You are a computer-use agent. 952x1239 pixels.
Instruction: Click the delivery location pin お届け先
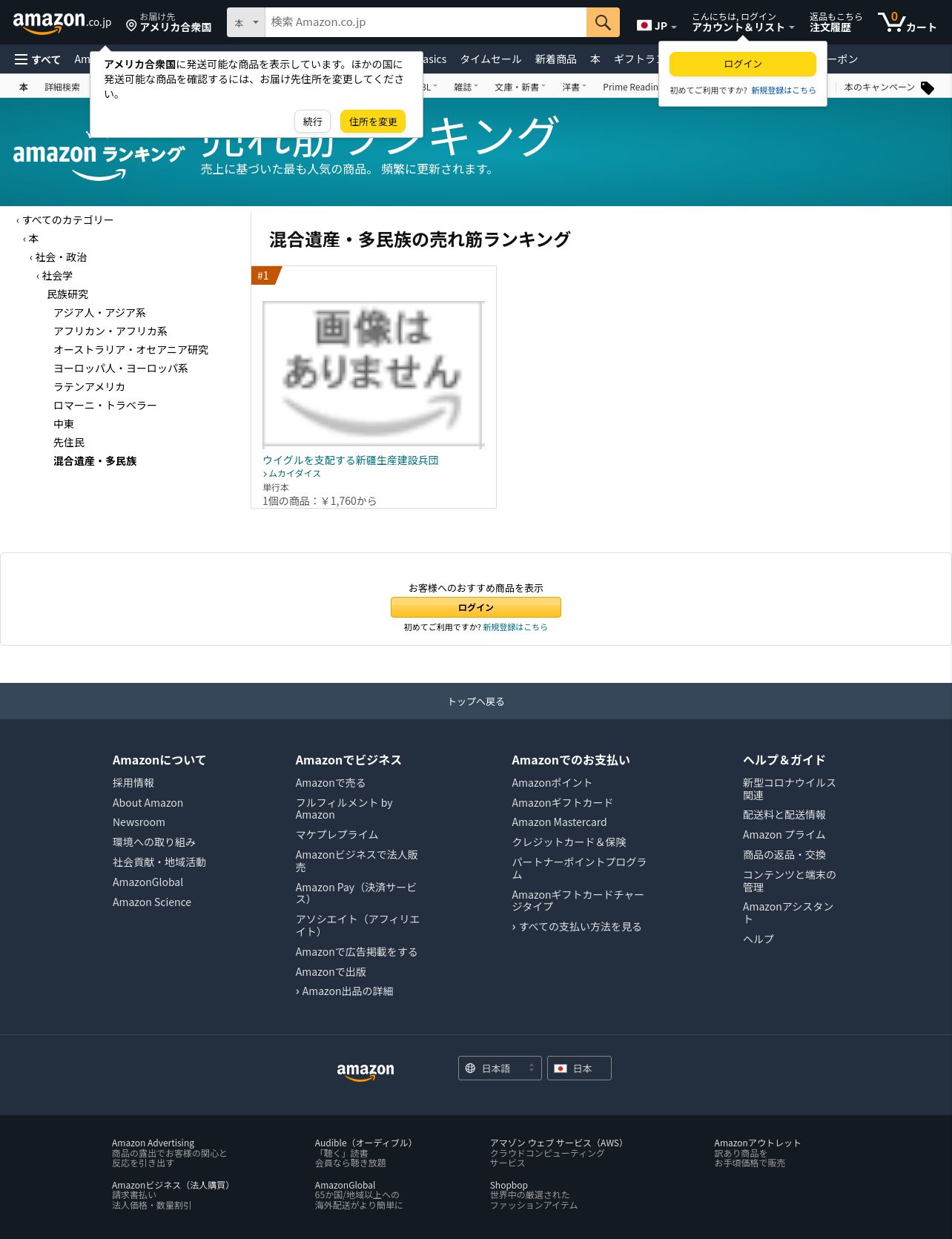pos(168,22)
